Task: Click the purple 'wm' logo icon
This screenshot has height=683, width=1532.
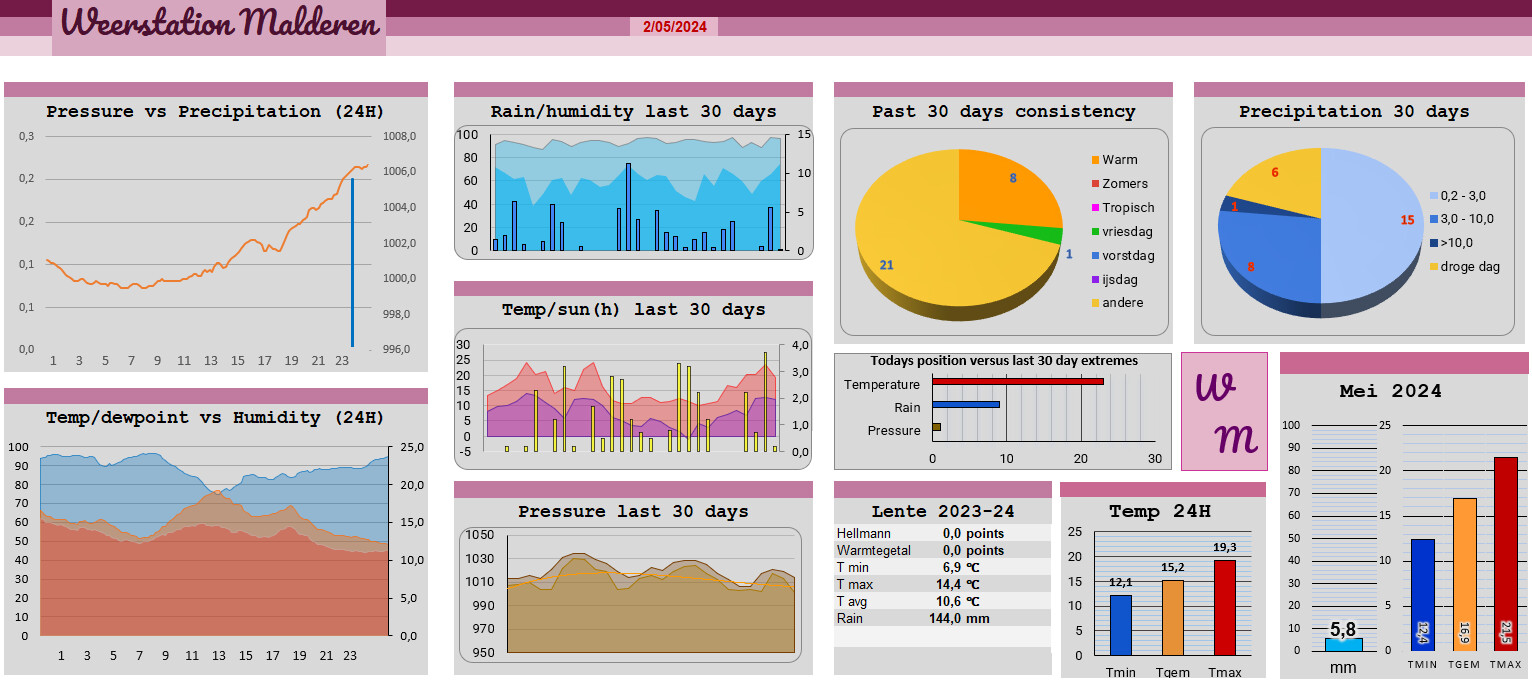Action: point(1224,411)
